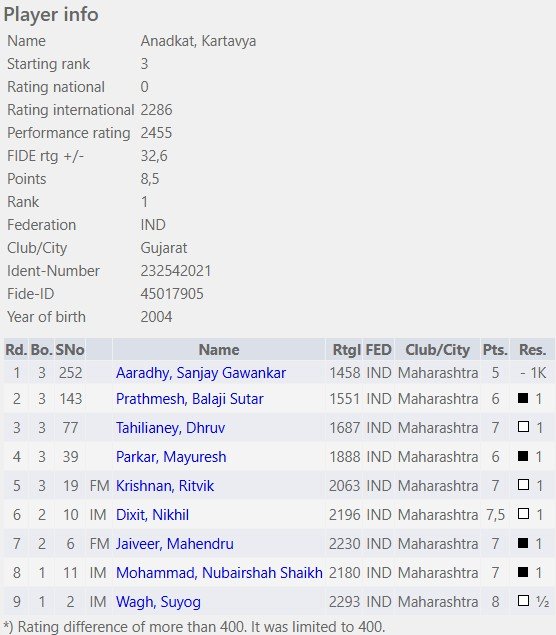Click white piece icon in Wagh row
556x635 pixels.
coord(523,601)
